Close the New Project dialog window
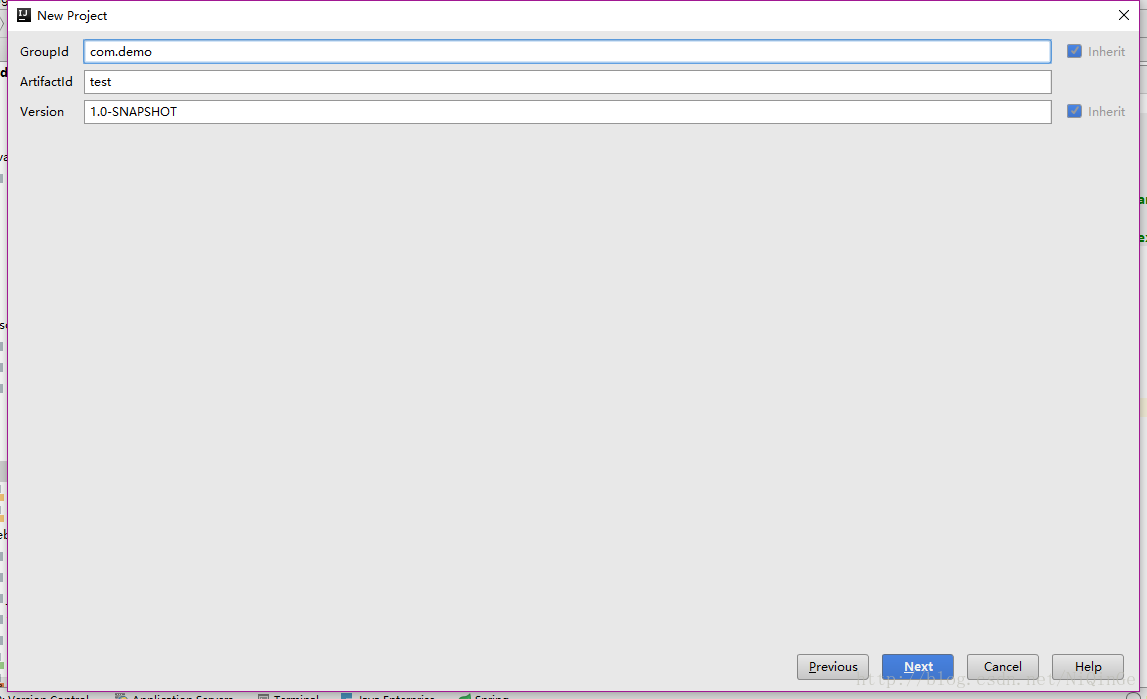This screenshot has width=1147, height=699. tap(1124, 15)
